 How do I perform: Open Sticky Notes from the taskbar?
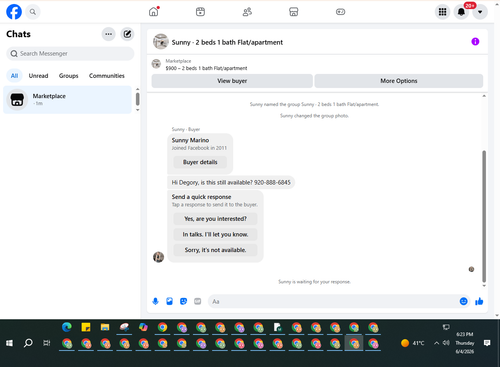[x=86, y=327]
